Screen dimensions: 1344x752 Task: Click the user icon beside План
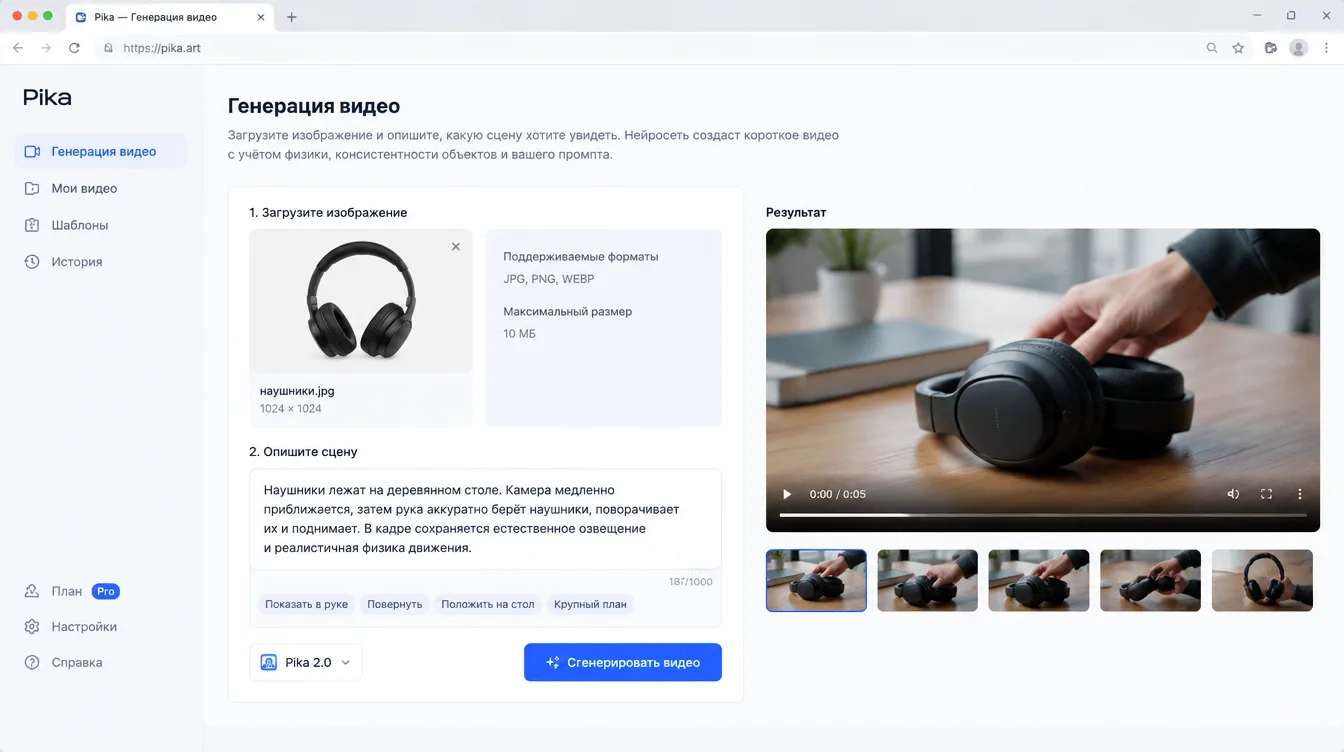pyautogui.click(x=32, y=591)
